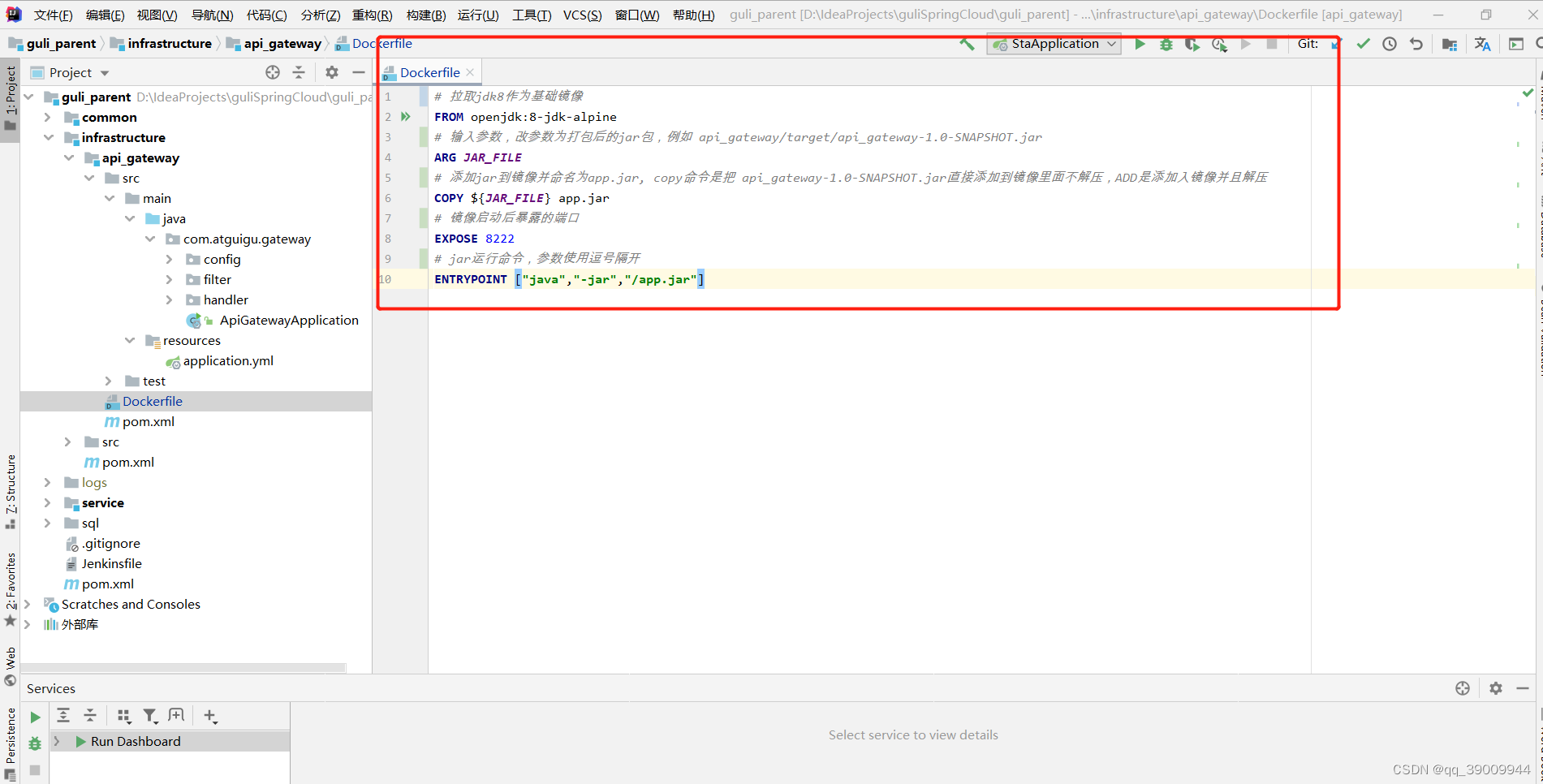Run StaApplication with the green play button

pyautogui.click(x=1140, y=45)
